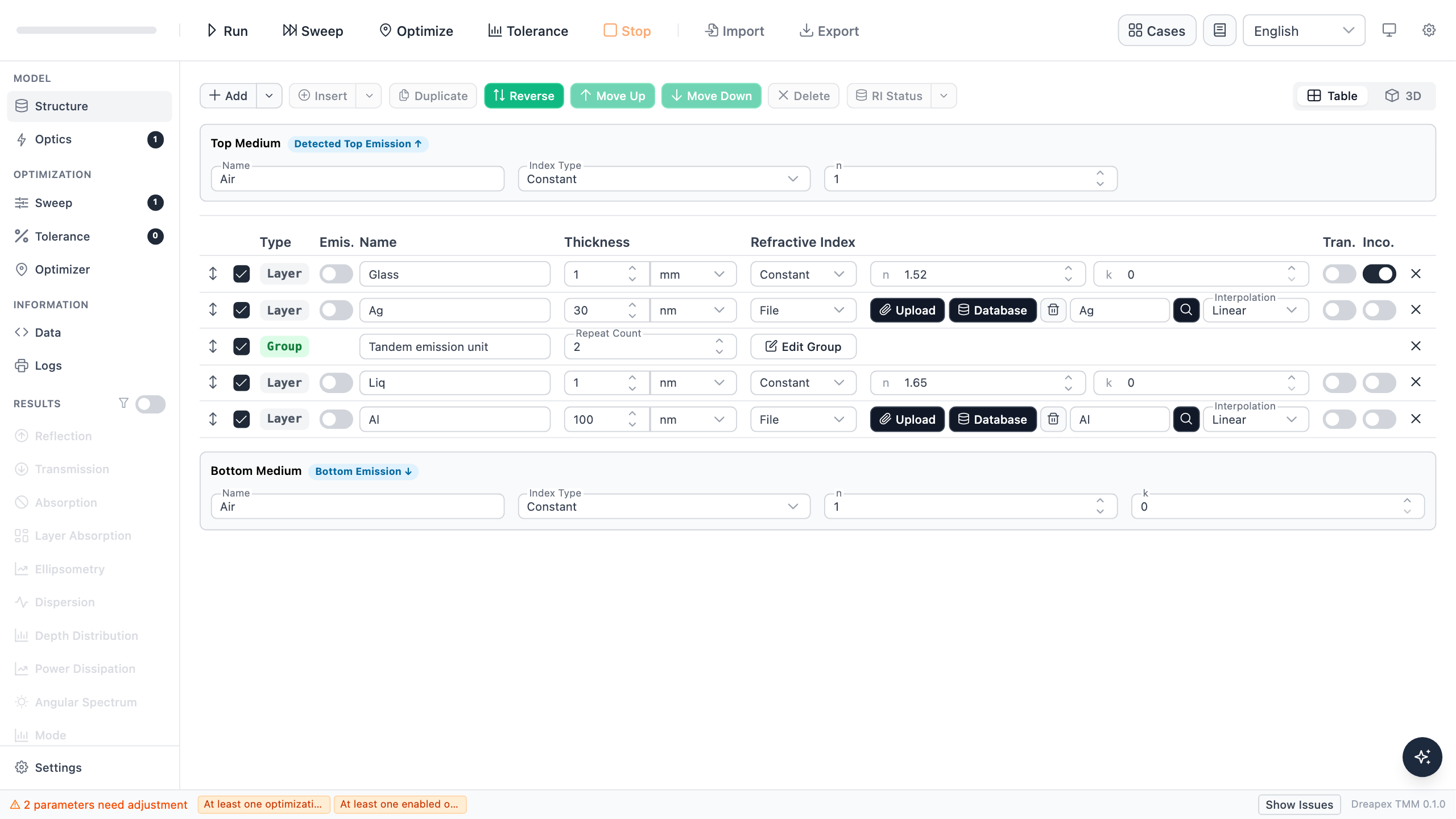Click the reorder handle on the Ag row
This screenshot has height=819, width=1456.
click(x=213, y=310)
